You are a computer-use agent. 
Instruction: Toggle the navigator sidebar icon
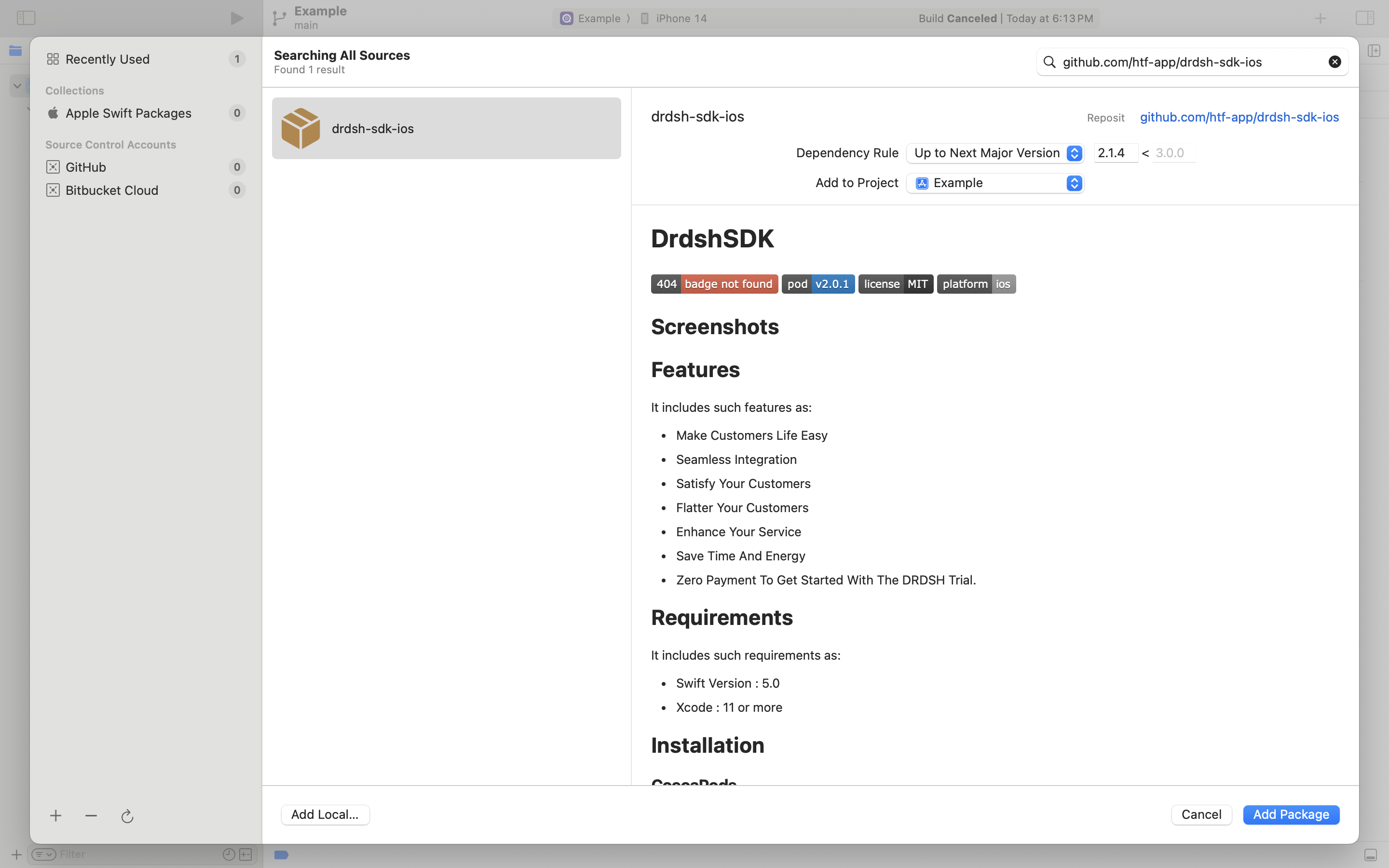pos(26,18)
